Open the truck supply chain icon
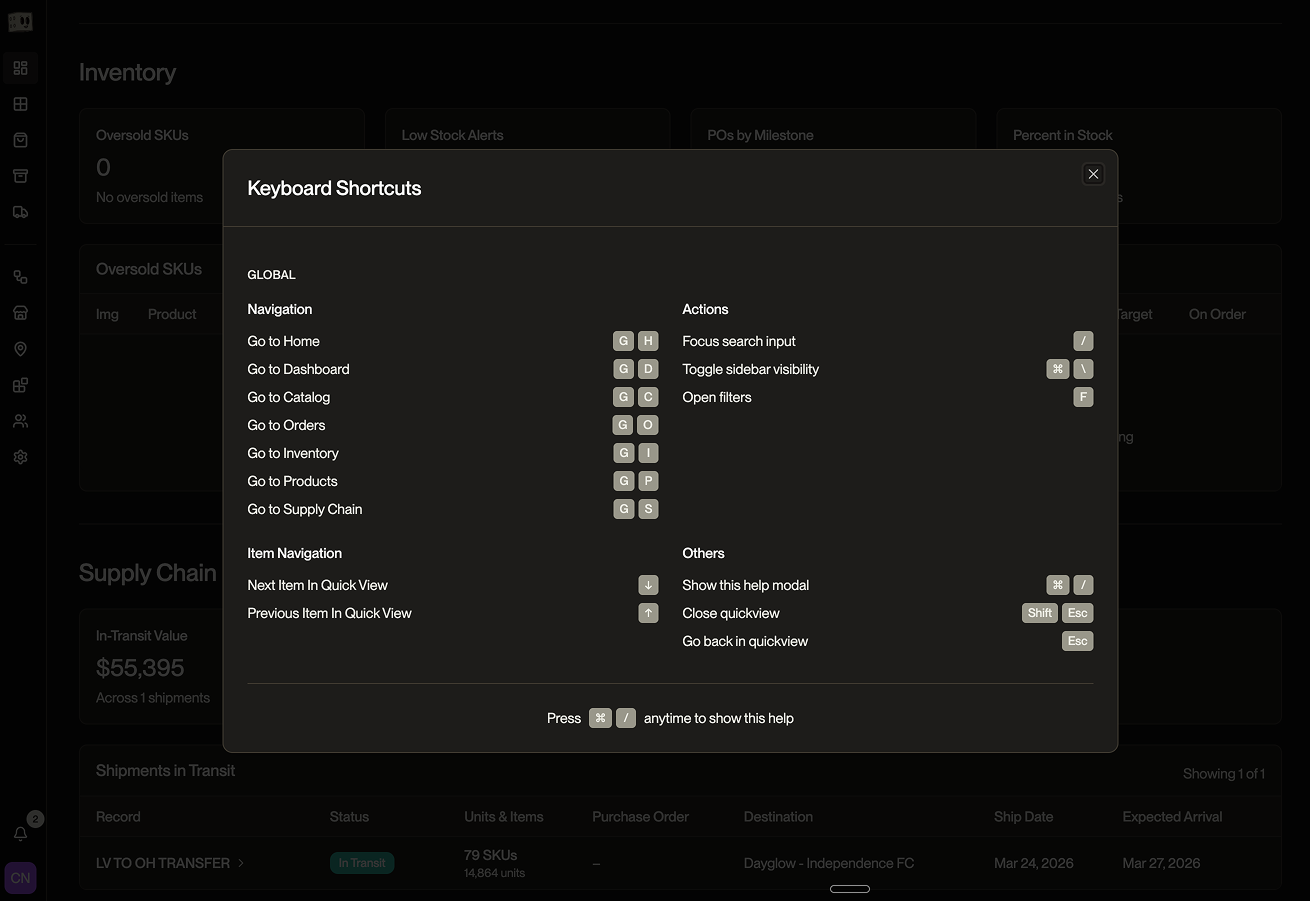 [20, 212]
